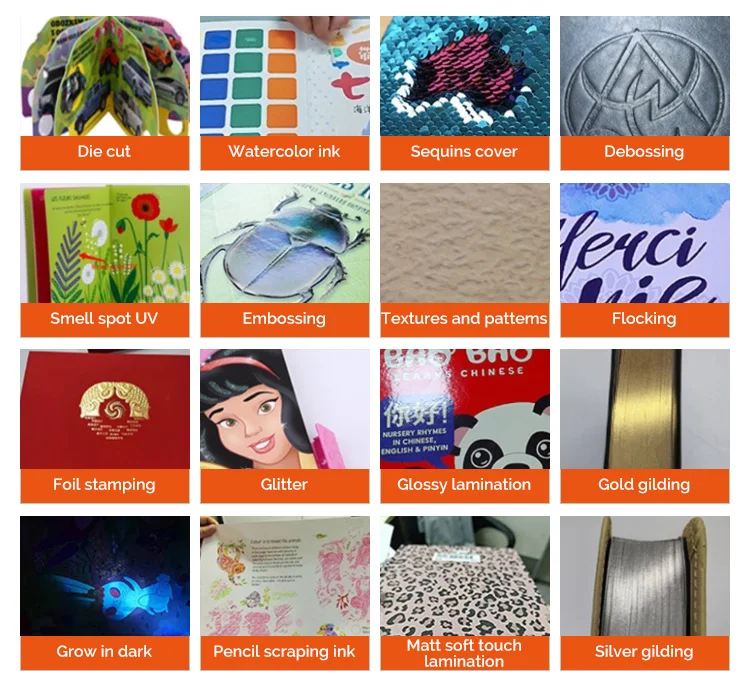Click the Glossy lamination panda image
This screenshot has width=750, height=694.
click(465, 409)
